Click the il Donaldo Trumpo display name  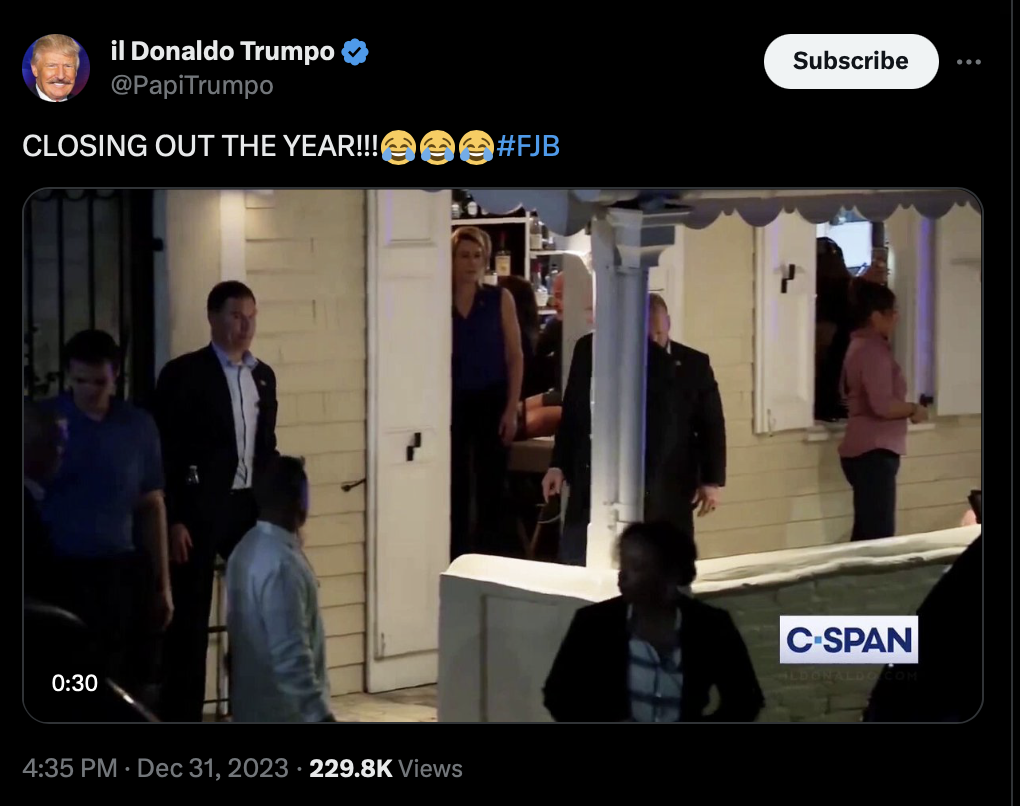pos(222,51)
